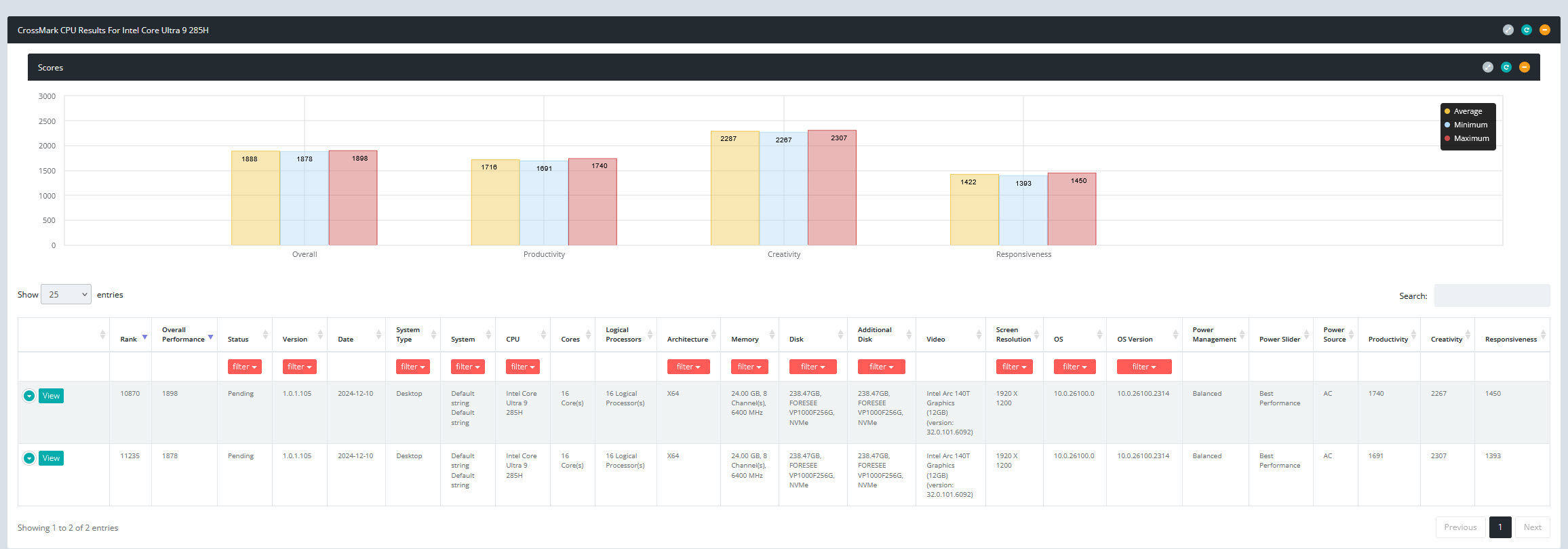1568x549 pixels.
Task: Click the Overall Maximum bar labeled 1898
Action: [353, 198]
